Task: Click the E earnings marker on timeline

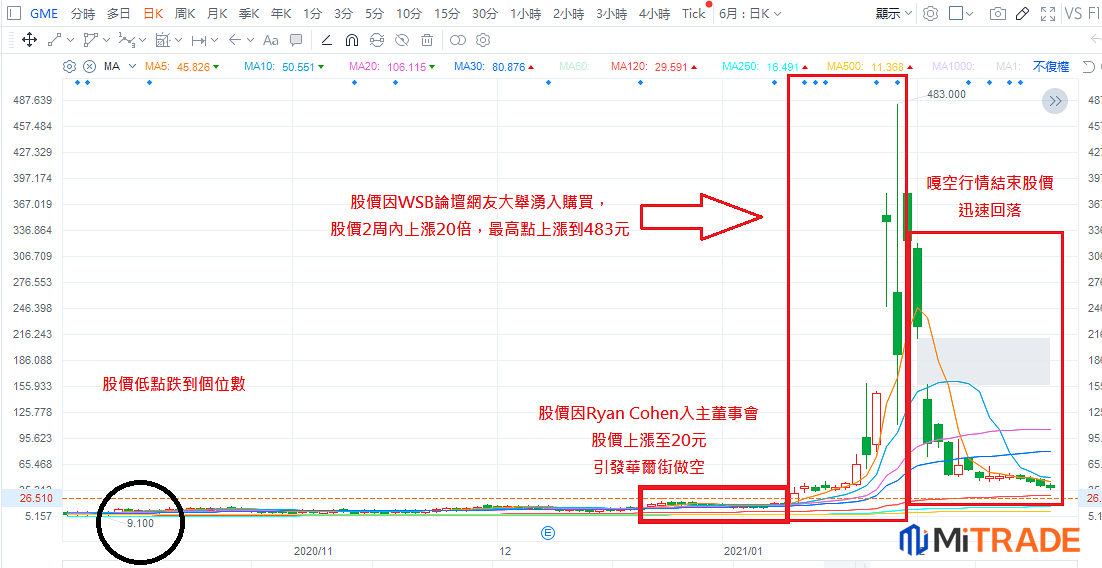Action: tap(547, 533)
